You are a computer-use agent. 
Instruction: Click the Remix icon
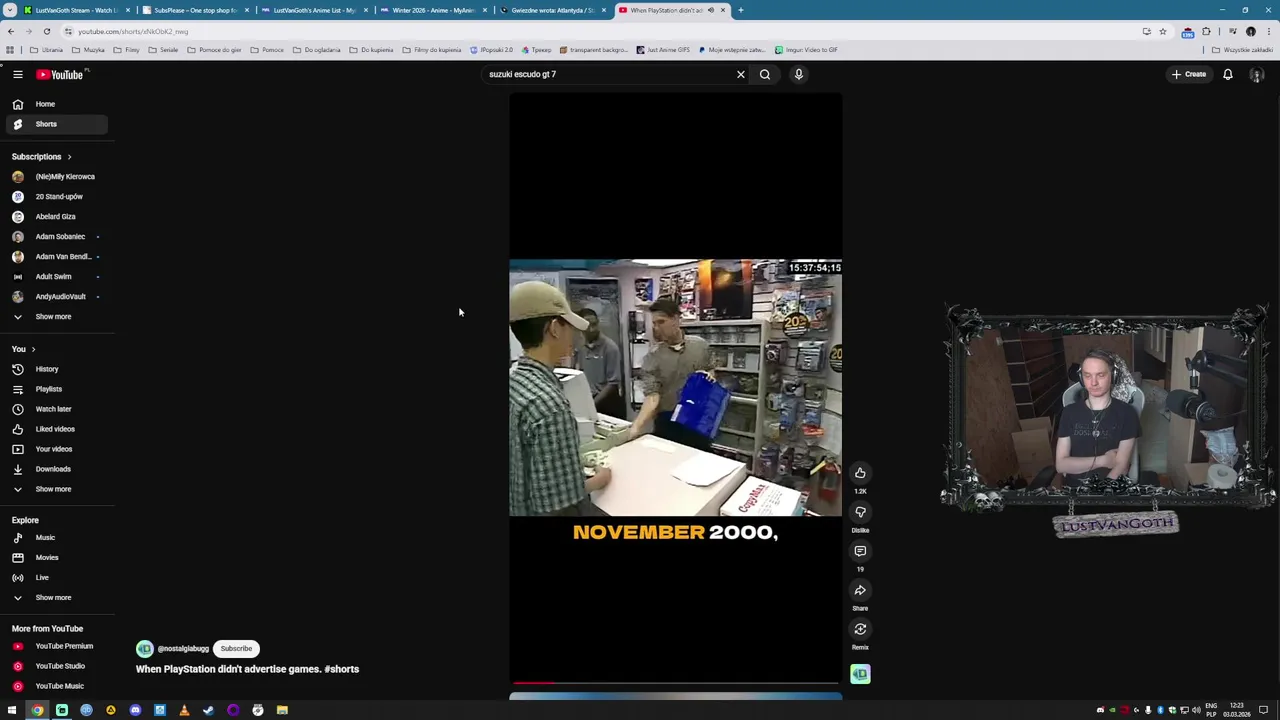[x=860, y=629]
